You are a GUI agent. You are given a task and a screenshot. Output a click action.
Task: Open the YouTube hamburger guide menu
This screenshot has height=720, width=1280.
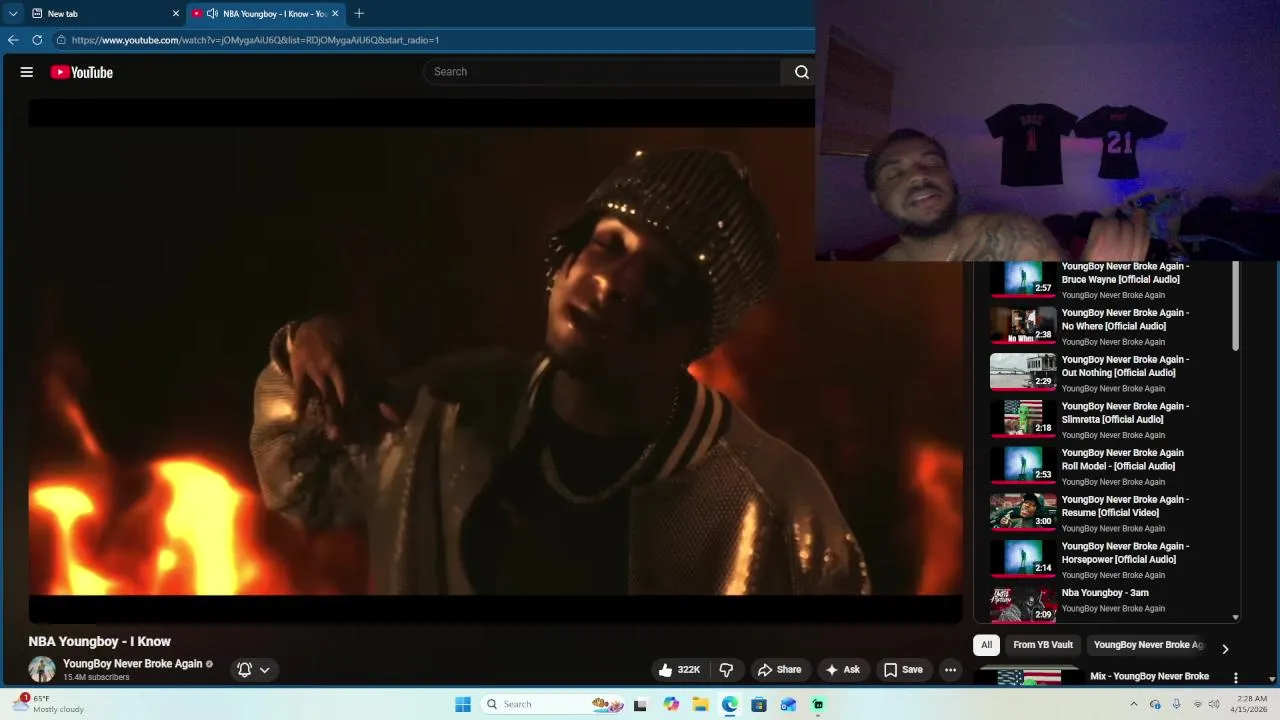click(x=27, y=72)
